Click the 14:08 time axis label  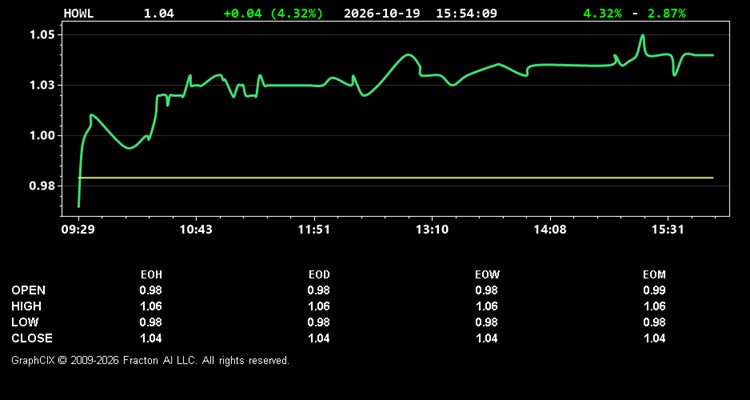[x=550, y=230]
